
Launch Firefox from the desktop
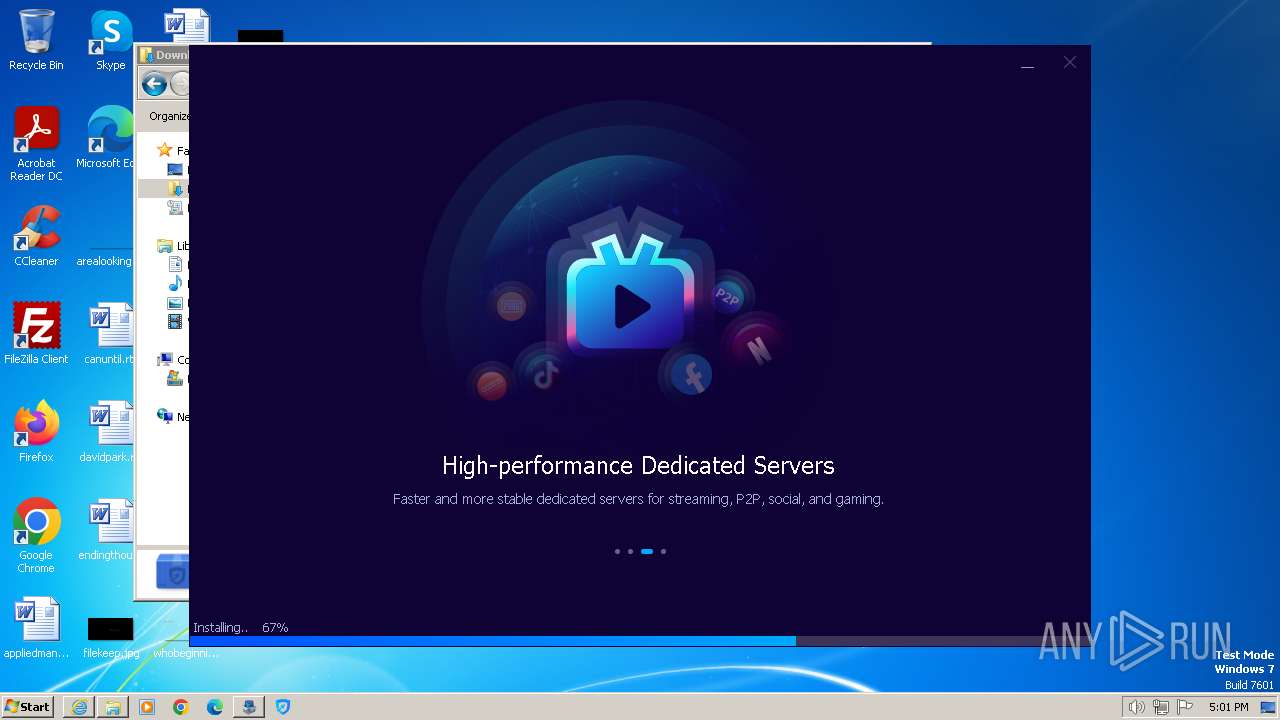point(36,432)
